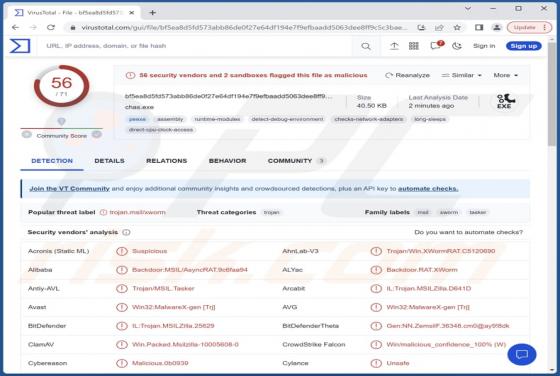This screenshot has width=560, height=376.
Task: Toggle dark mode moon icon
Action: [457, 46]
